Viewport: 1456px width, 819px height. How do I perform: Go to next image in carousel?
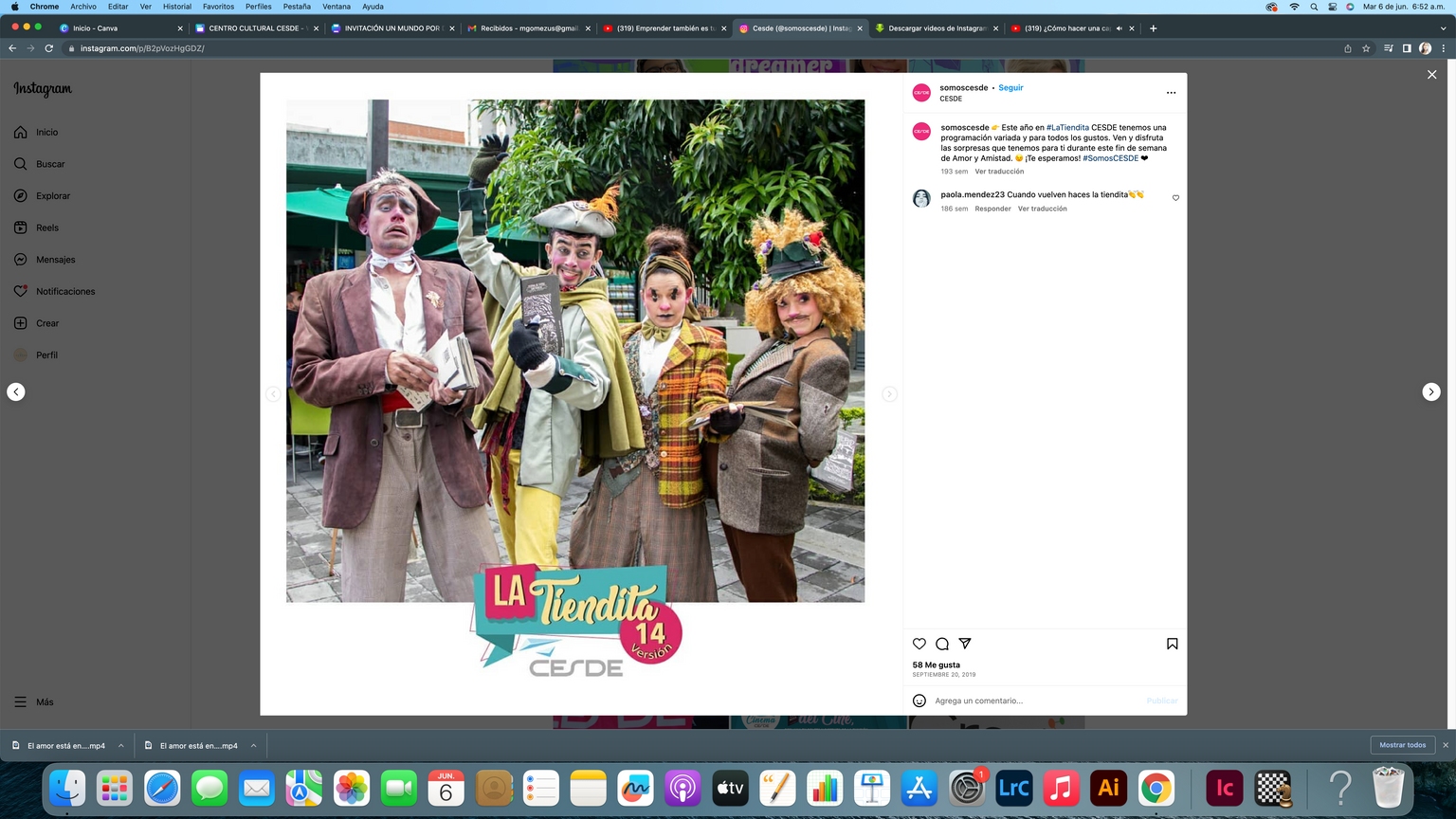889,394
